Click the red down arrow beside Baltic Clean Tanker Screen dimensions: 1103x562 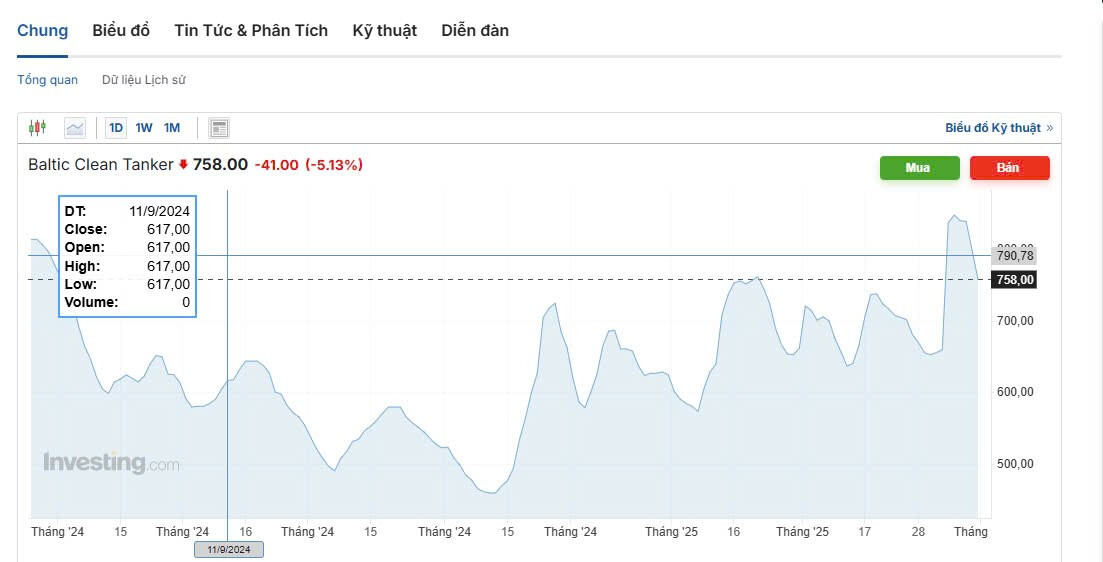tap(184, 165)
